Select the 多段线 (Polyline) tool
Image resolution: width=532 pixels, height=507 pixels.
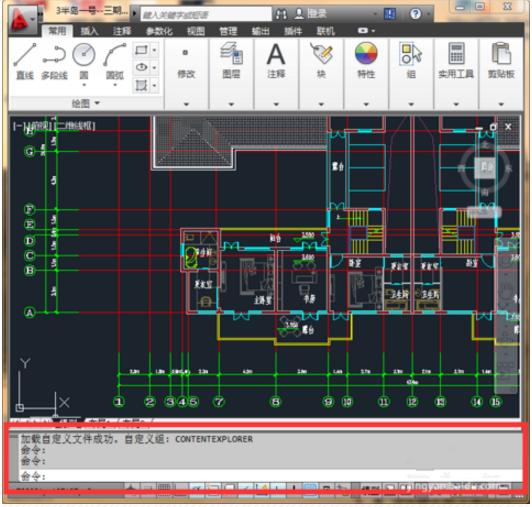[x=54, y=61]
